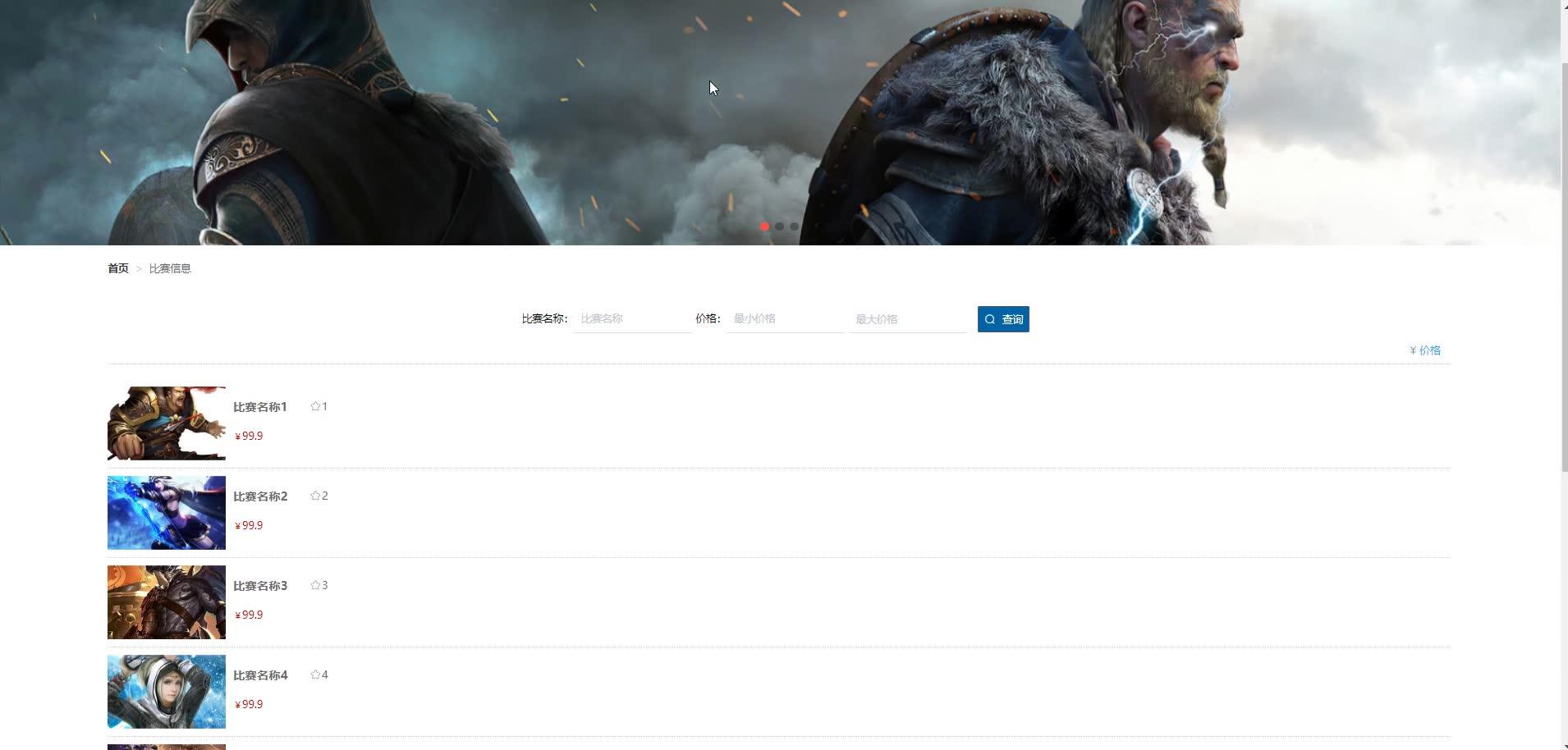This screenshot has height=750, width=1568.
Task: Open the 比赛名称4 title
Action: tap(260, 675)
